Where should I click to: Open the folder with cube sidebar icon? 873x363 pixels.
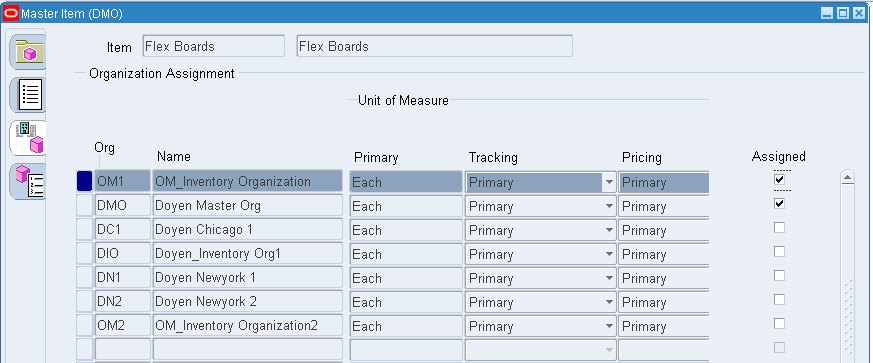28,51
